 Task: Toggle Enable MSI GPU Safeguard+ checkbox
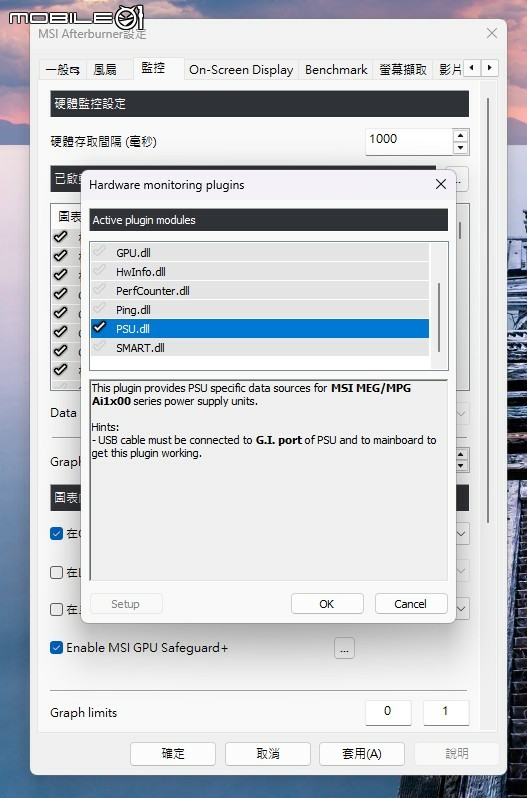pyautogui.click(x=56, y=648)
